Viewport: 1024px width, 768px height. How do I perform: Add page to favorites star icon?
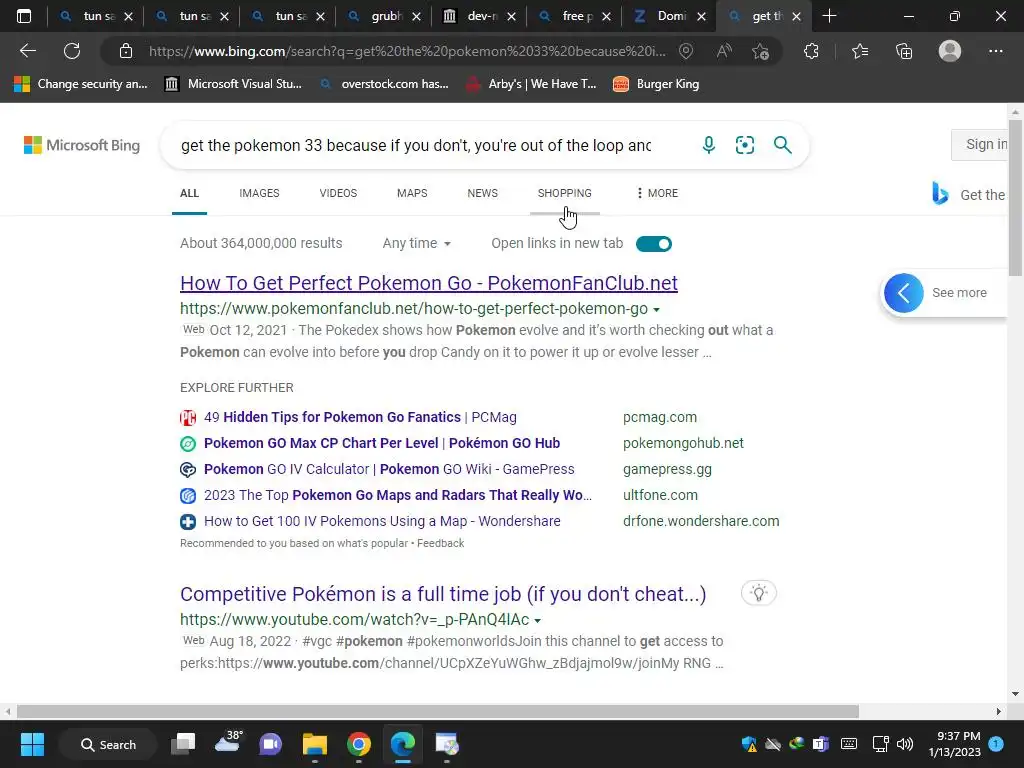pyautogui.click(x=760, y=51)
